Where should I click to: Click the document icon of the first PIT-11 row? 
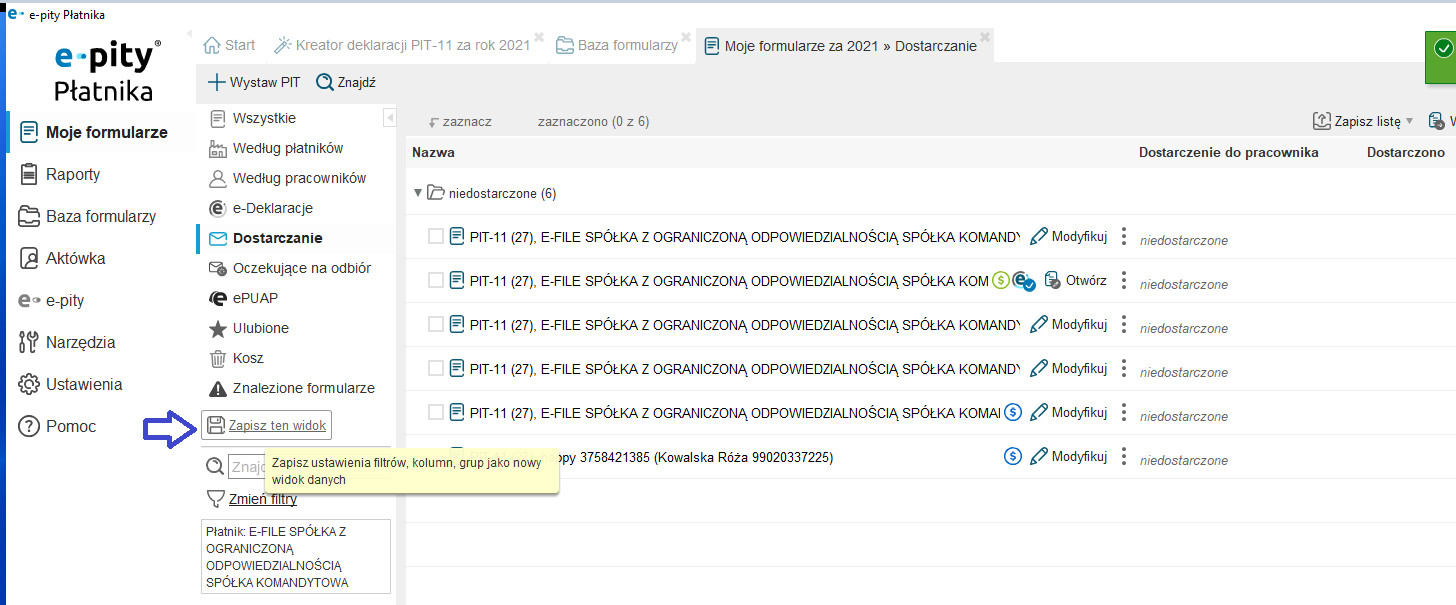(x=457, y=236)
